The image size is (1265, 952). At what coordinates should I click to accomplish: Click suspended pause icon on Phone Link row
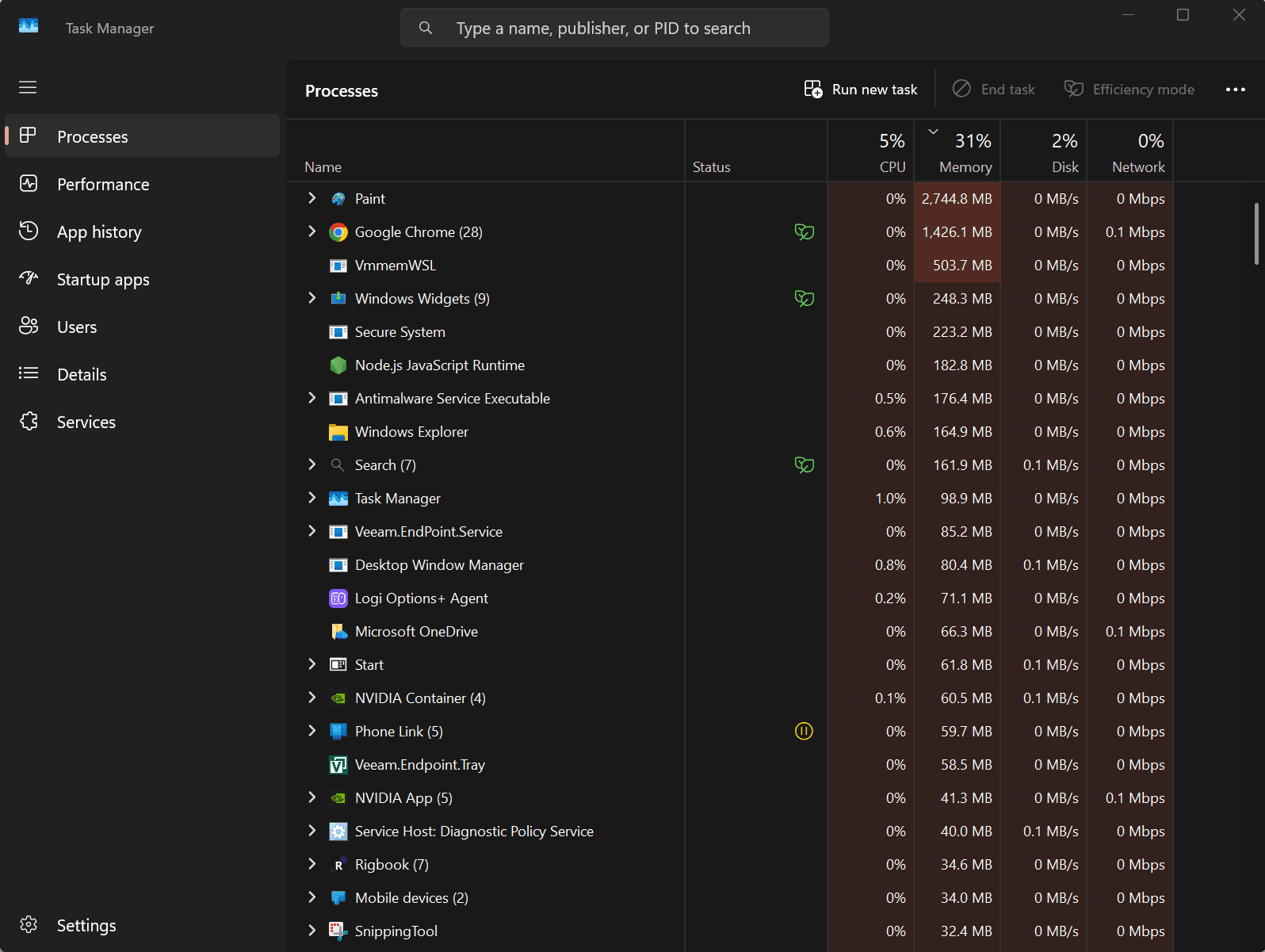(x=804, y=732)
